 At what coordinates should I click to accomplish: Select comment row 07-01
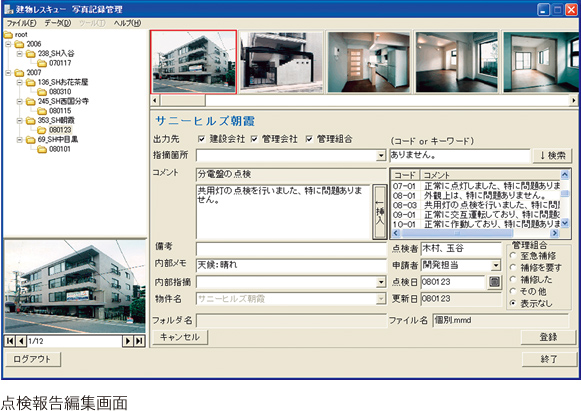click(476, 186)
